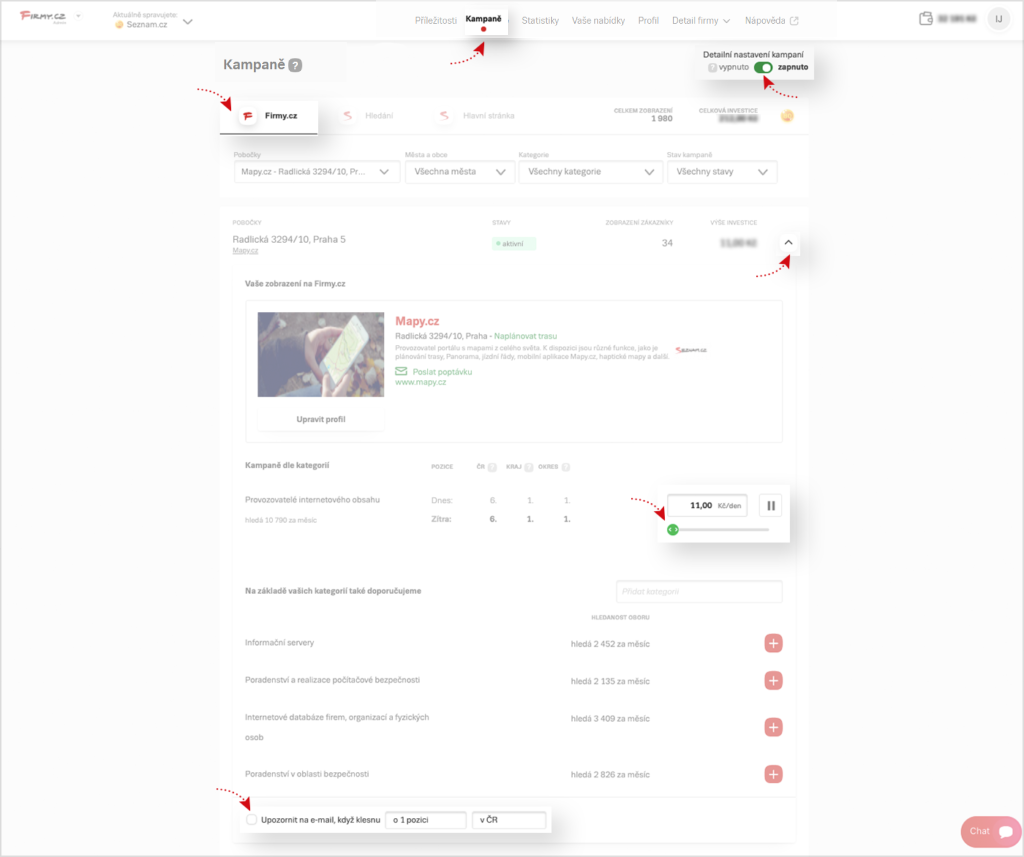The image size is (1024, 857).
Task: Add Internetové databáze firem category
Action: point(773,727)
